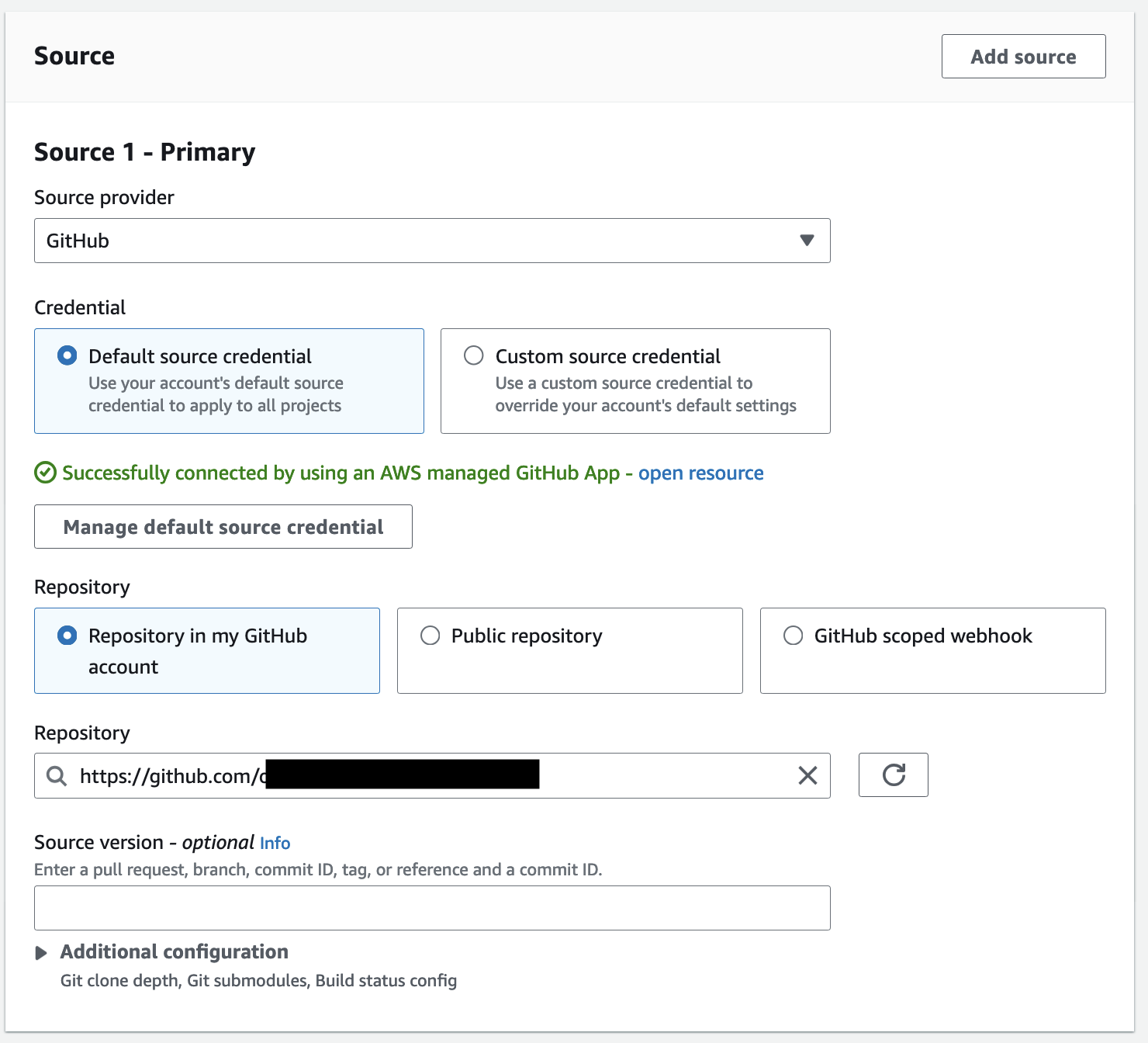
Task: Click the dropdown arrow beside GitHub
Action: [807, 241]
